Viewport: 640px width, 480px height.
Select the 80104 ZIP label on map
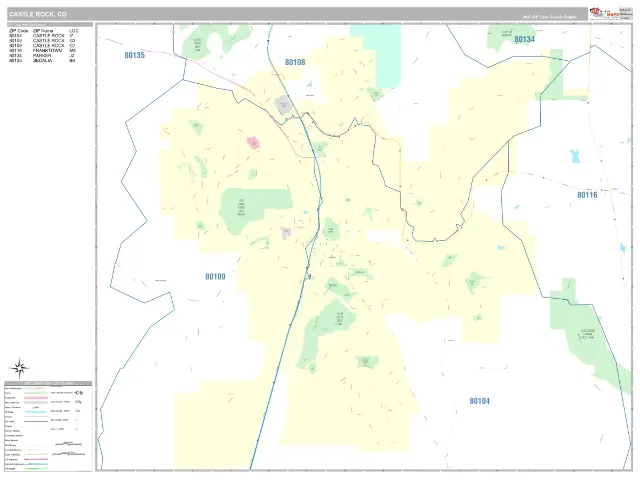[x=479, y=401]
